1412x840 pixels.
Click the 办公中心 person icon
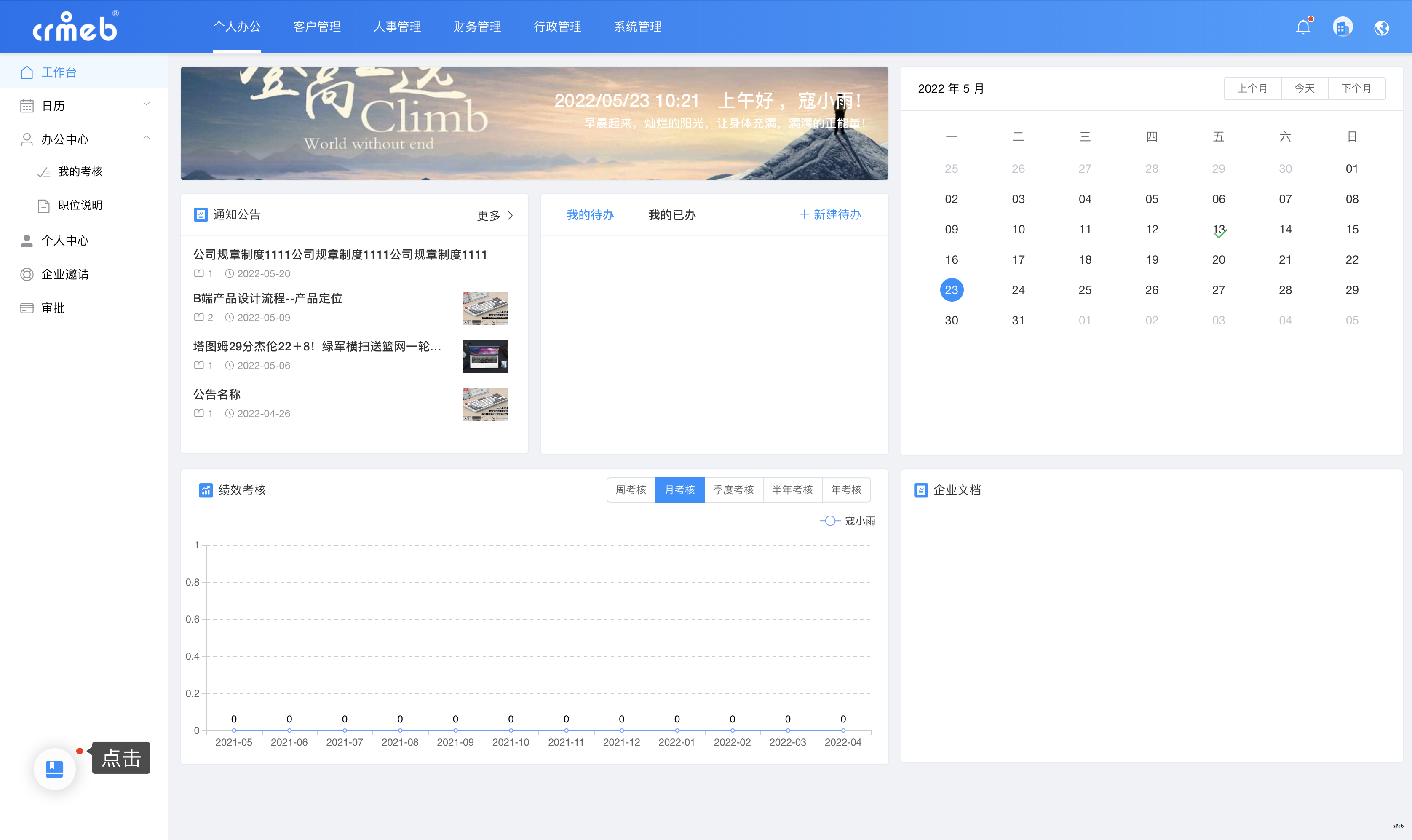(27, 139)
